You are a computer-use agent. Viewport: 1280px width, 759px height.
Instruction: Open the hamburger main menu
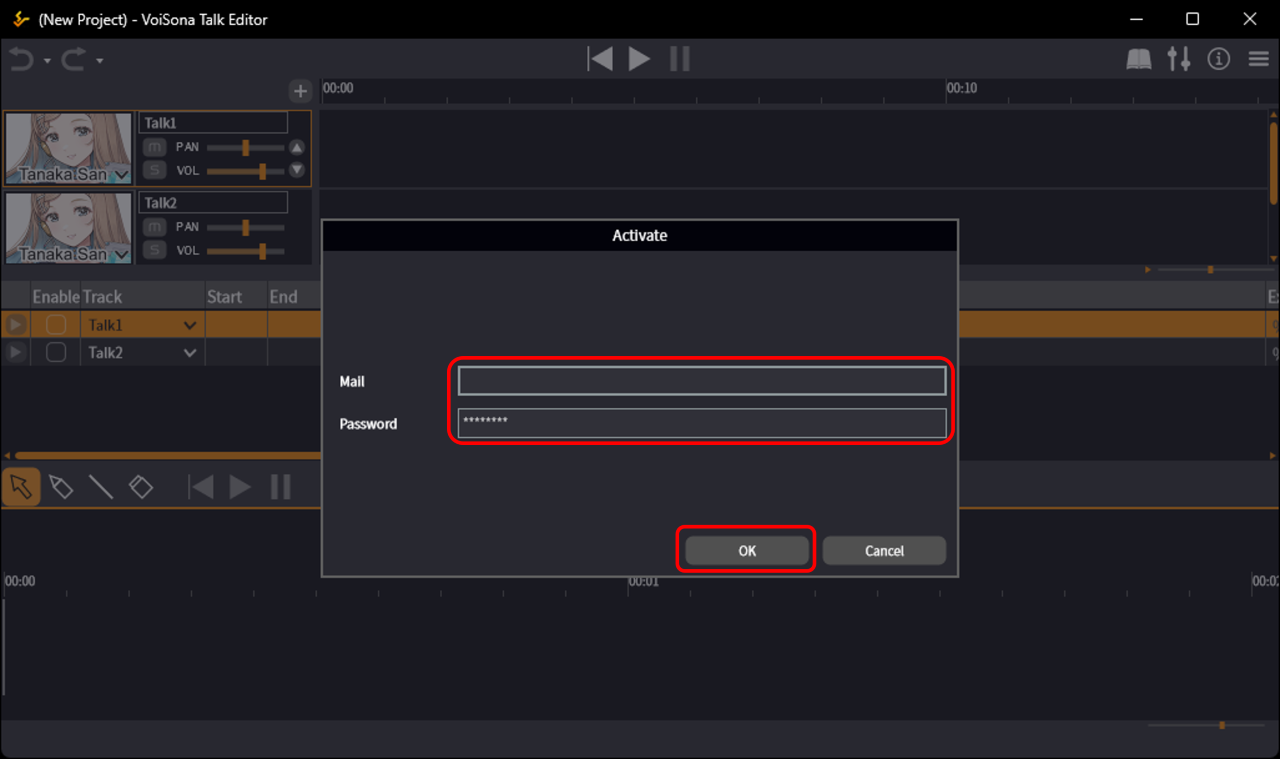tap(1259, 60)
